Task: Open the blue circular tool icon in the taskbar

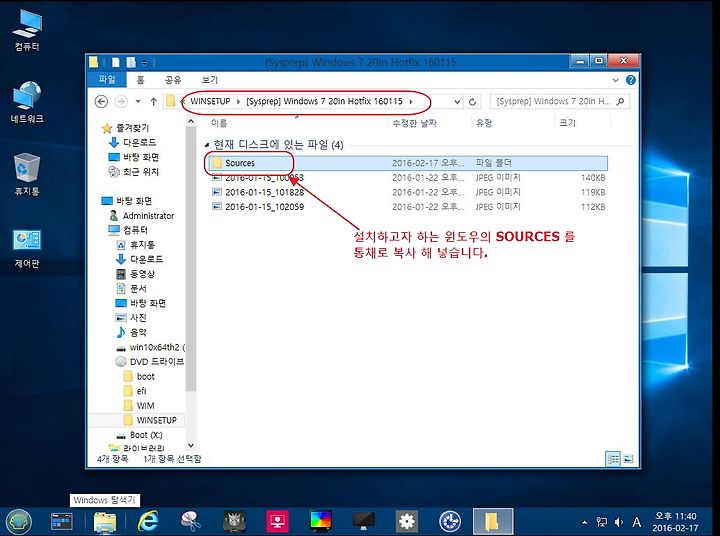Action: pyautogui.click(x=450, y=522)
